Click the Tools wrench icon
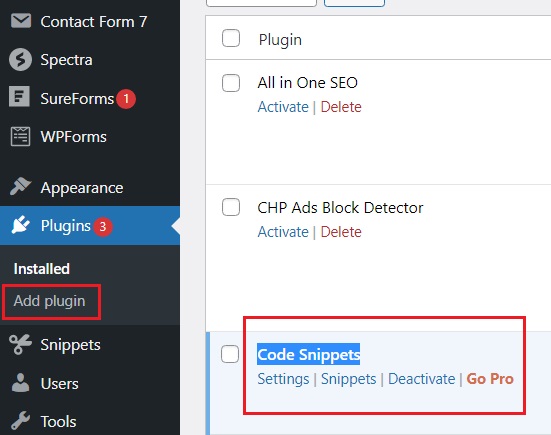Viewport: 551px width, 435px height. [x=20, y=421]
